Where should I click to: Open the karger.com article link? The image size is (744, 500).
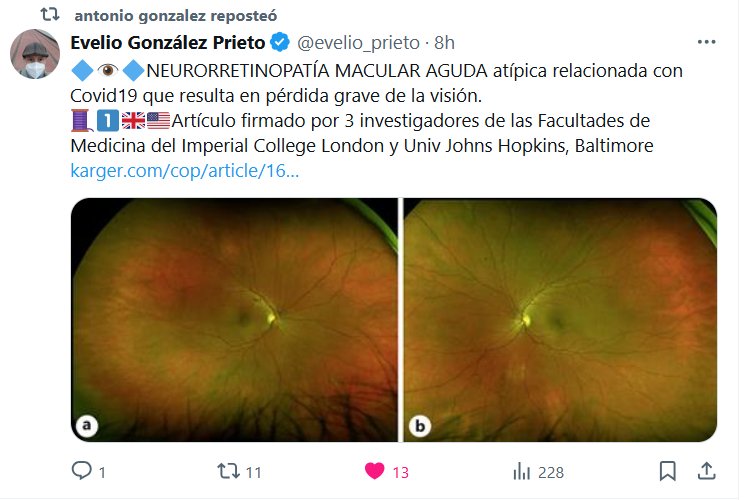185,171
